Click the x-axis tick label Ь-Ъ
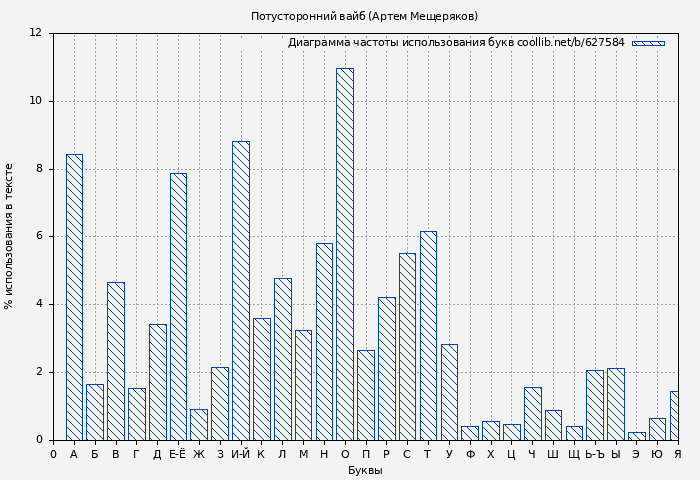 [595, 454]
